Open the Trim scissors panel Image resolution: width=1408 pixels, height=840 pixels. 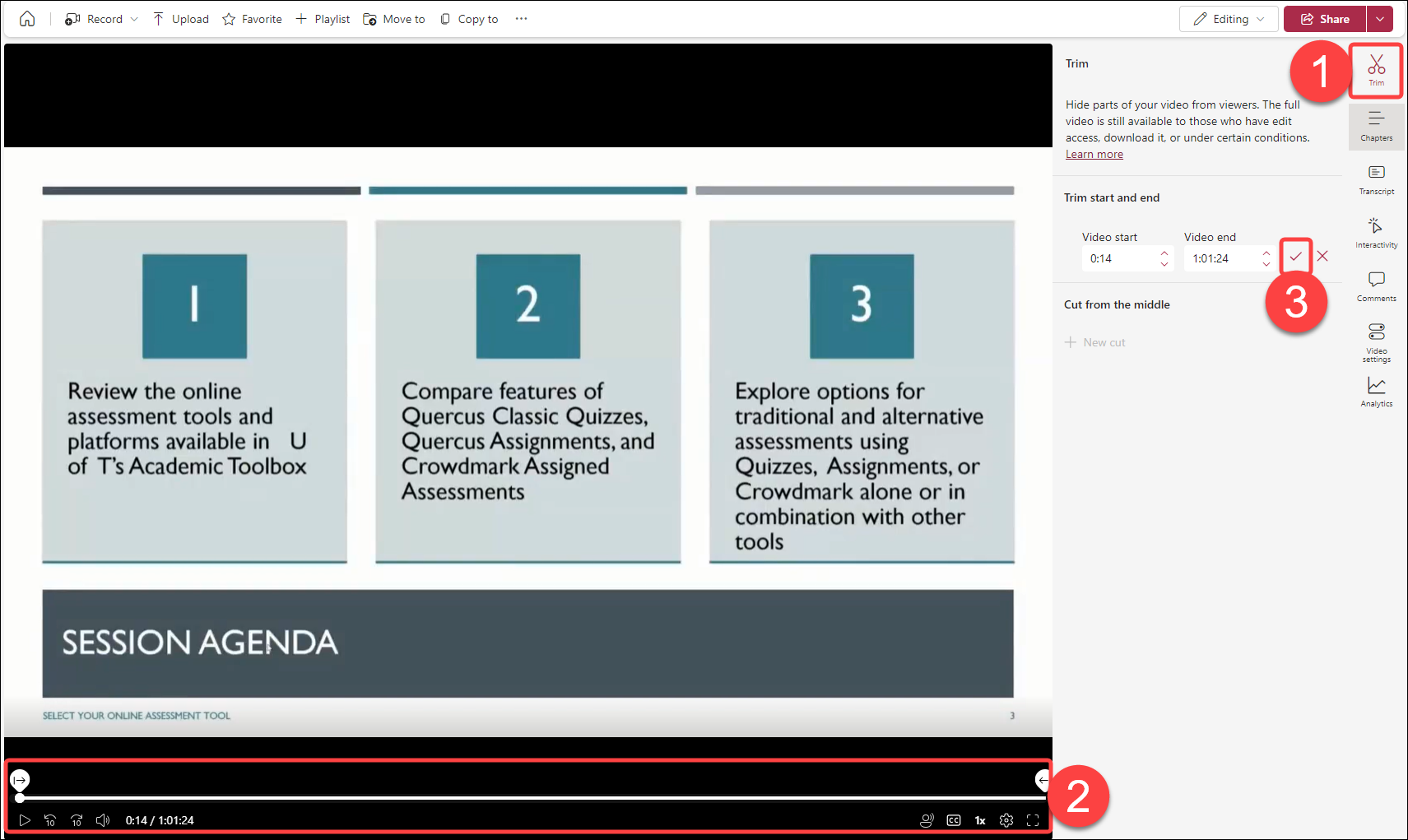(x=1377, y=71)
